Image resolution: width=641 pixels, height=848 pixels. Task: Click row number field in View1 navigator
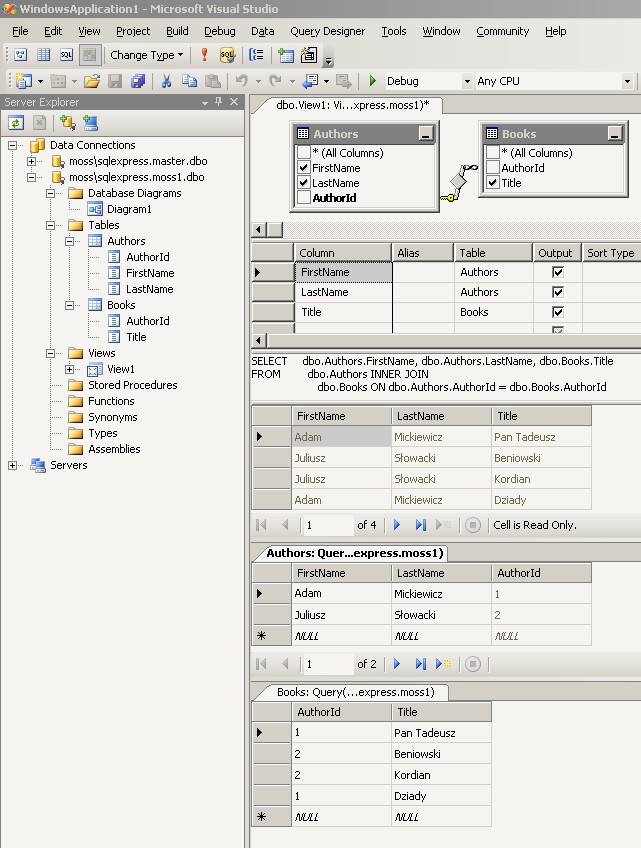(328, 525)
